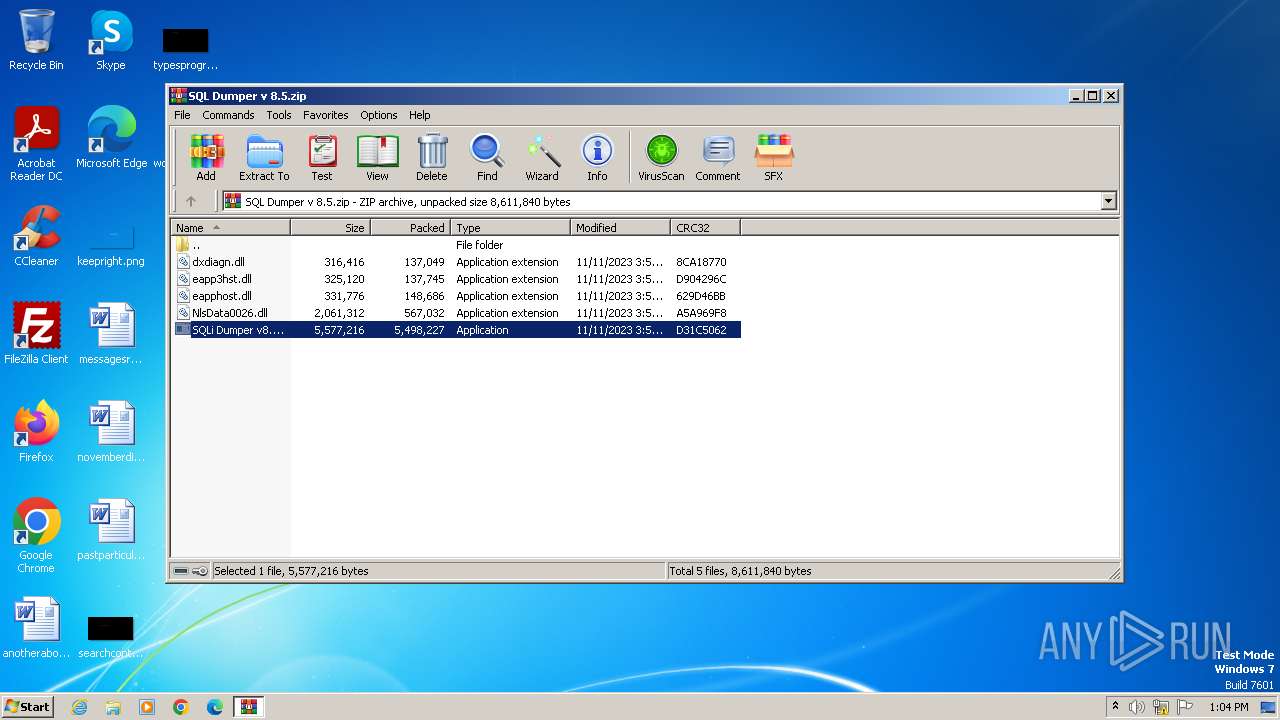
Task: Click the taskbar clock 1:04 PM
Action: 1229,707
